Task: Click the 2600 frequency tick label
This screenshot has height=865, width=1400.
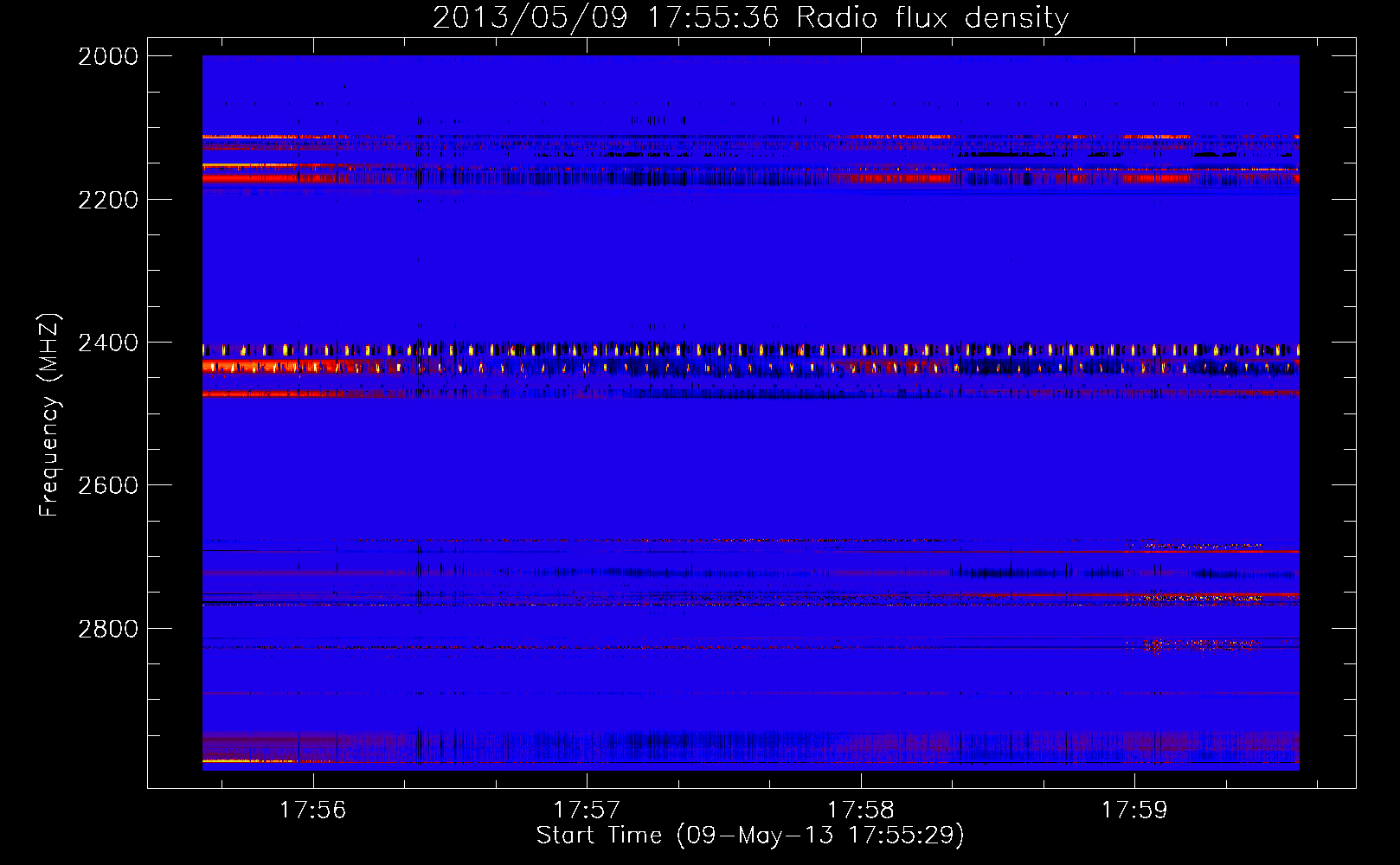Action: [108, 485]
